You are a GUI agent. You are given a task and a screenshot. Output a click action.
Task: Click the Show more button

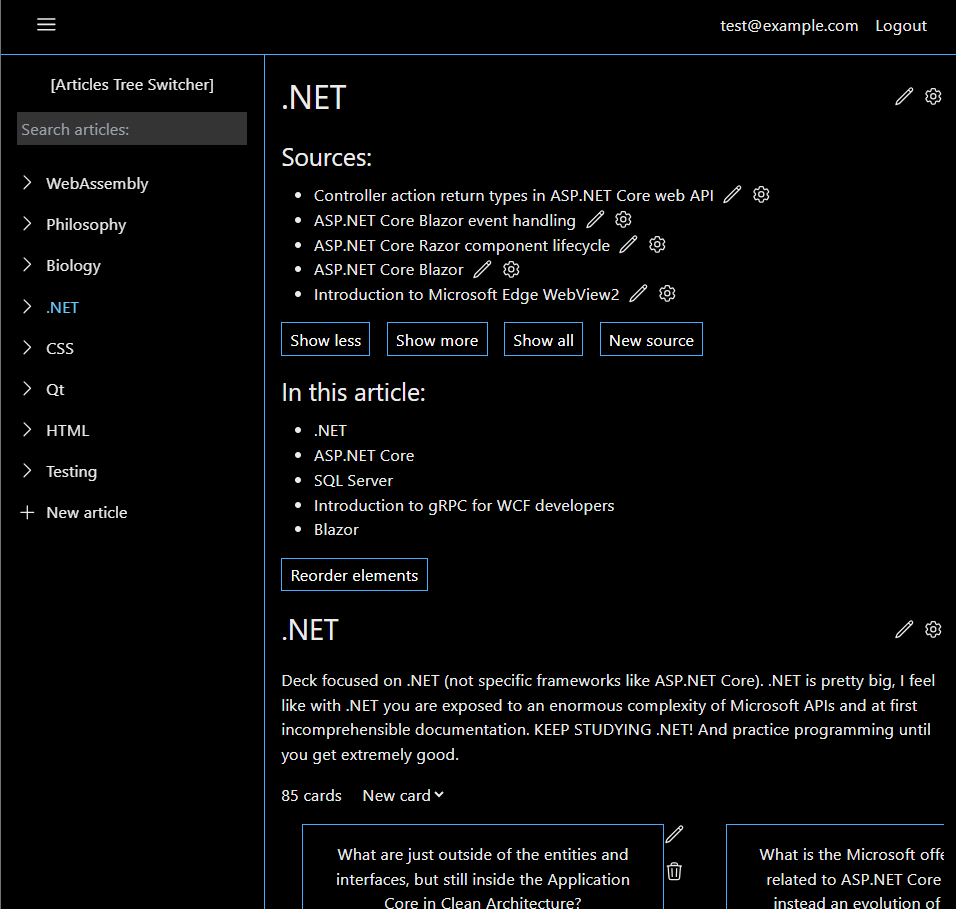tap(437, 340)
